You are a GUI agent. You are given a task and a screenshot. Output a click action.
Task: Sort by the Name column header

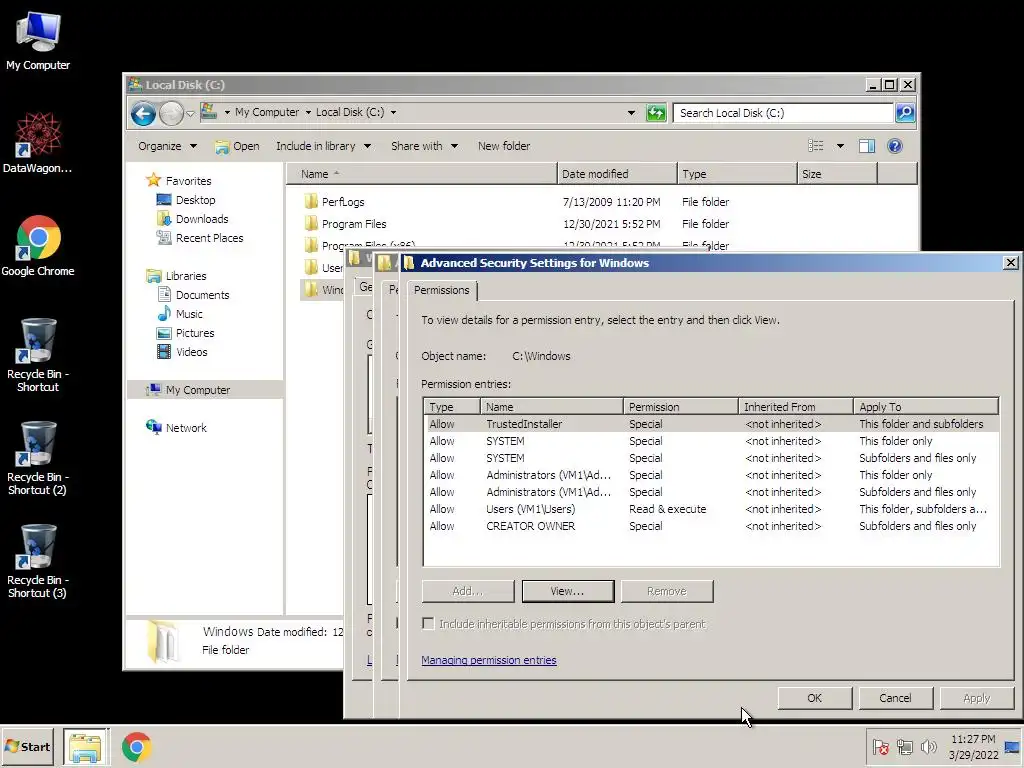422,174
